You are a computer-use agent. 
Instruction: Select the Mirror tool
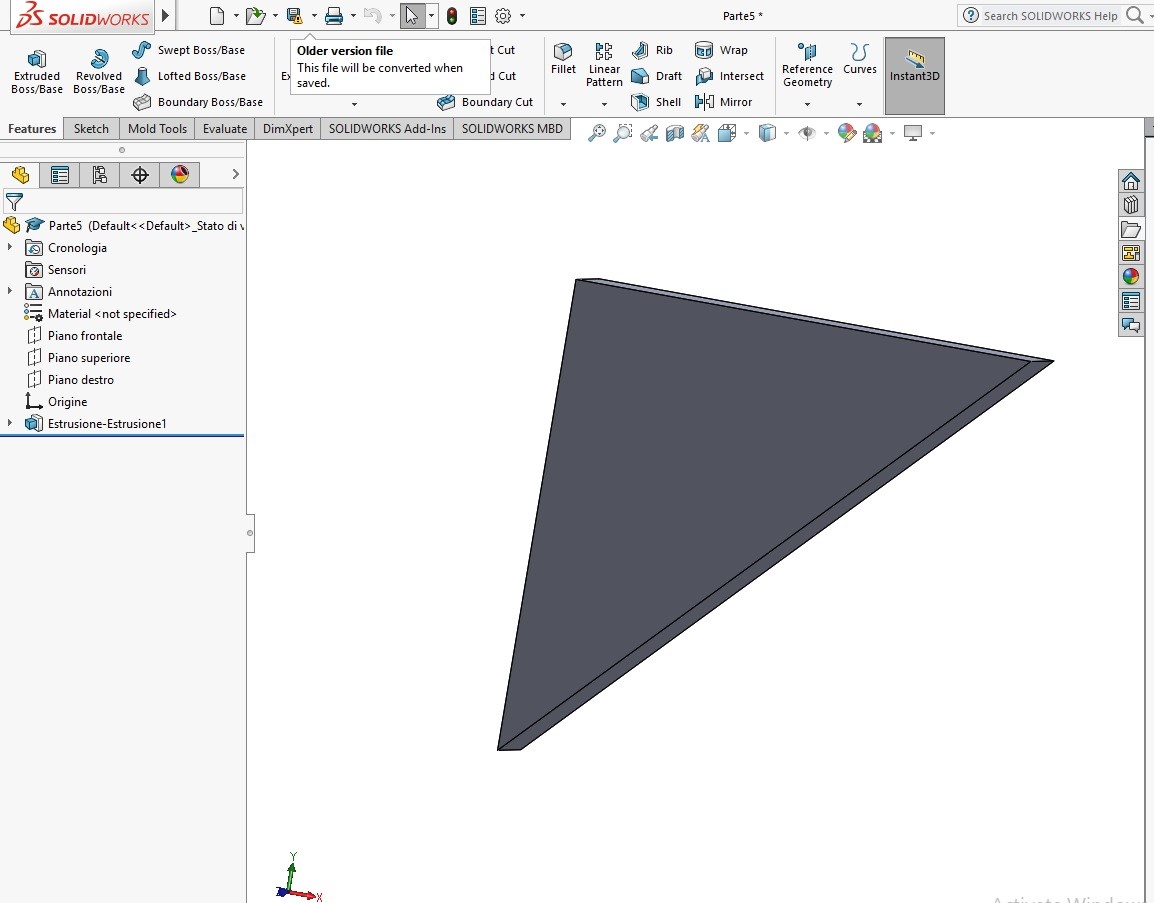[x=723, y=102]
